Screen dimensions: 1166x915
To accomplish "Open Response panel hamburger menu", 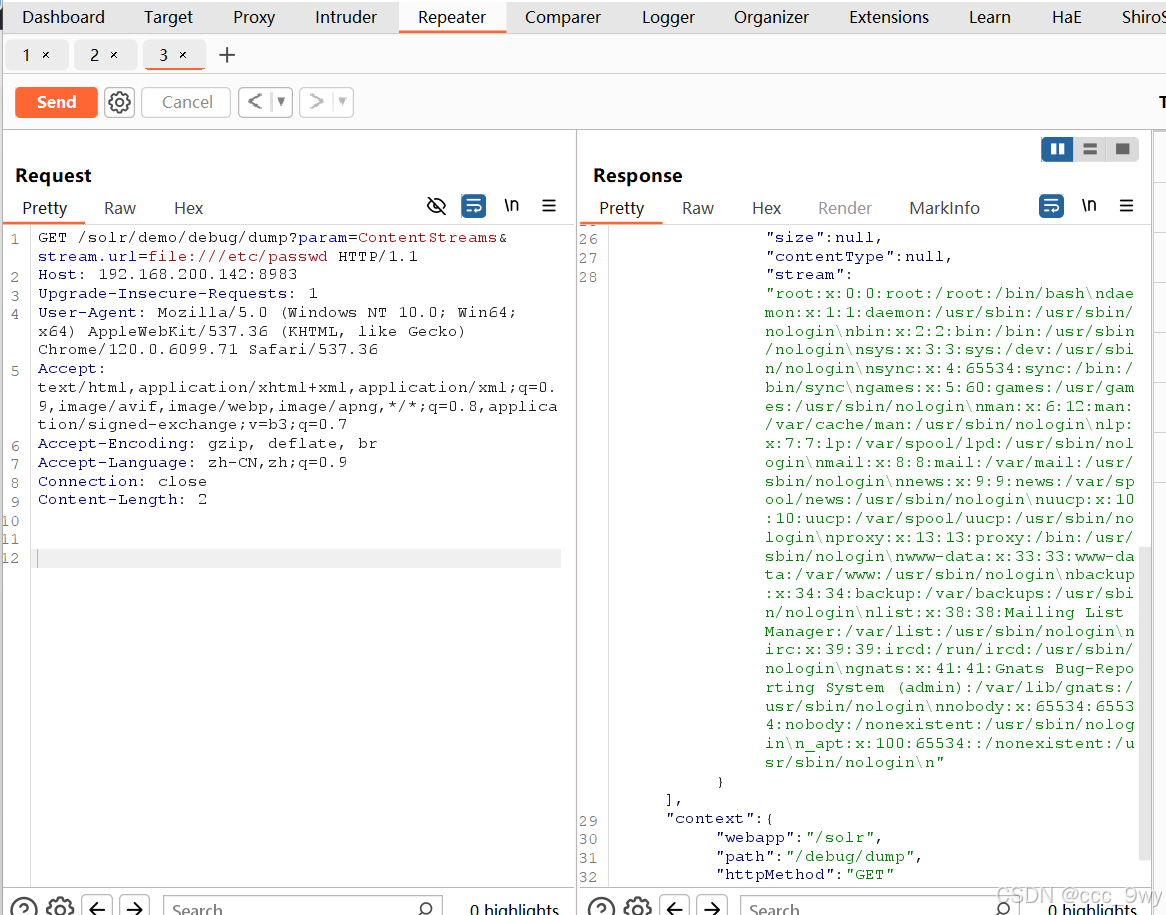I will [x=1127, y=206].
